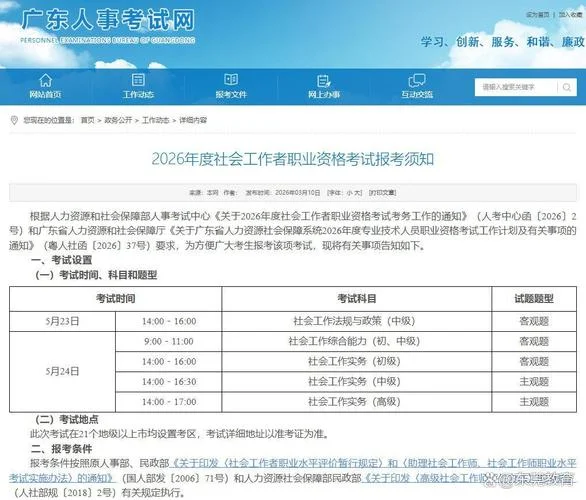This screenshot has width=586, height=500.
Task: Click 详细内容 in the breadcrumb
Action: pyautogui.click(x=193, y=120)
